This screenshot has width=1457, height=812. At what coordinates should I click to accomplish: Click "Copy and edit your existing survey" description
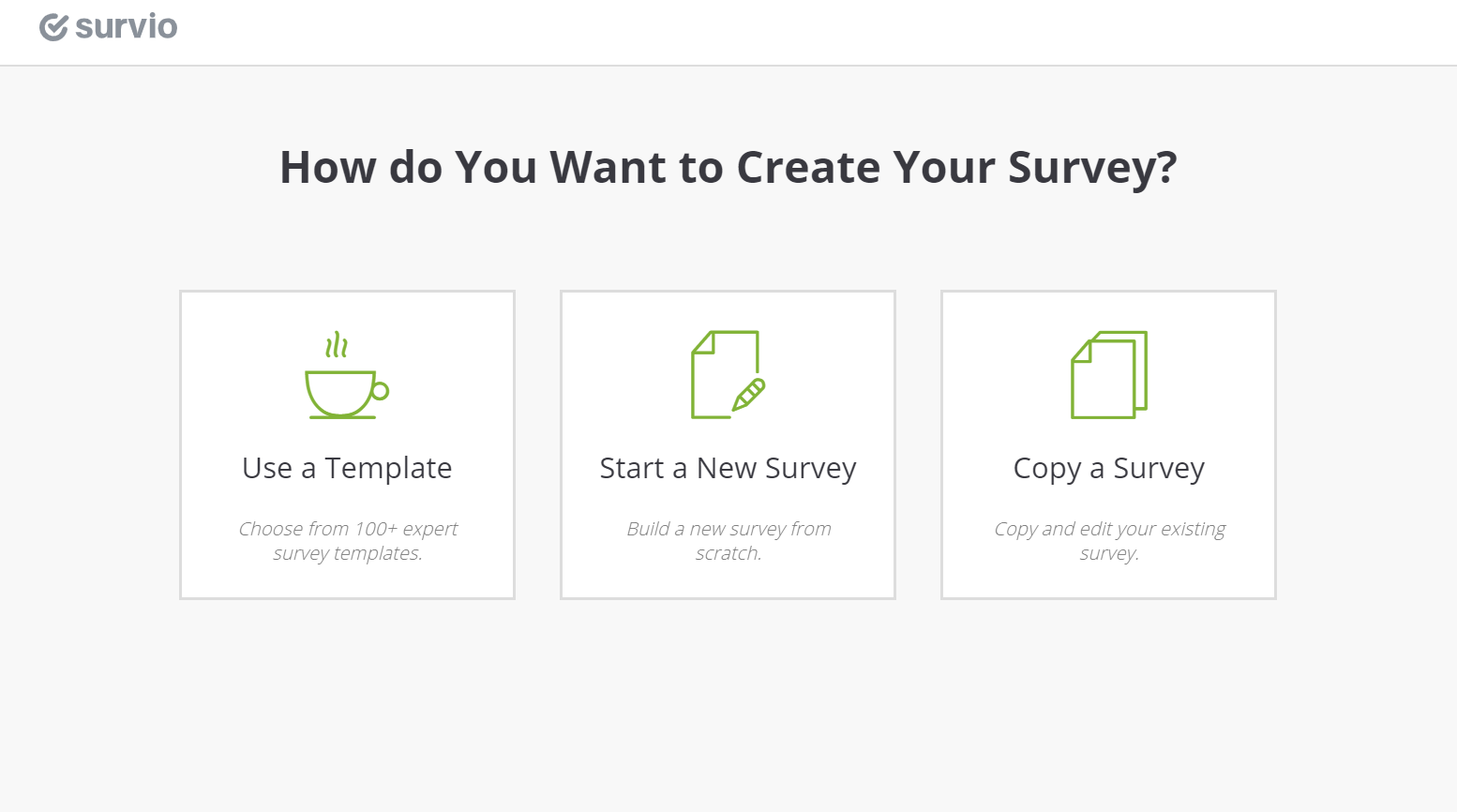(x=1108, y=541)
